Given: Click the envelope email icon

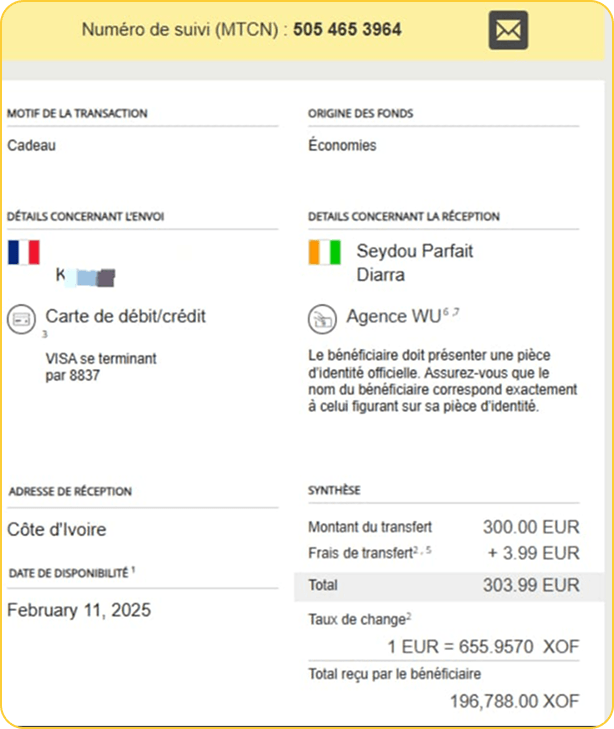Looking at the screenshot, I should pyautogui.click(x=508, y=30).
